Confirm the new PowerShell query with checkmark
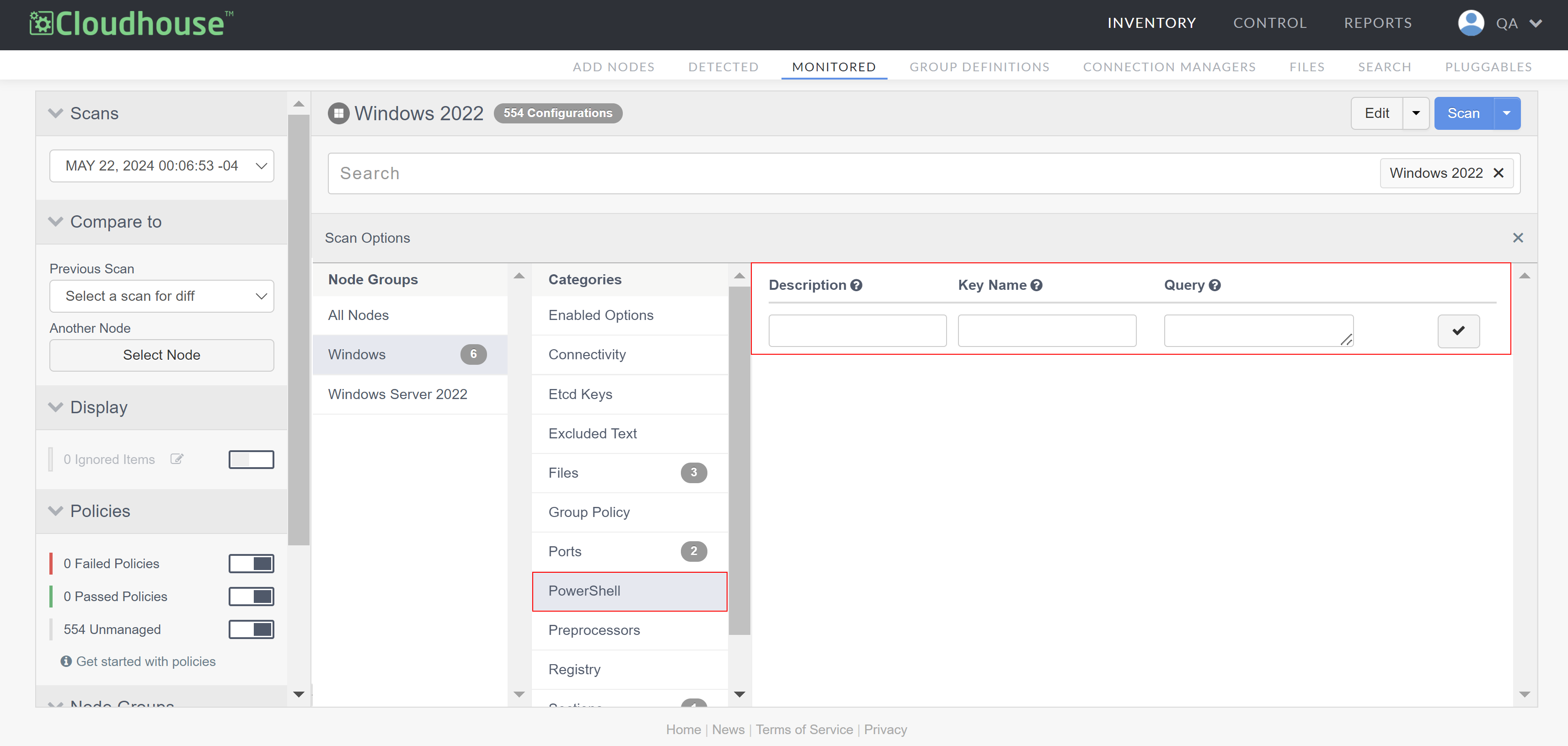Screen dimensions: 1568x746 click(1458, 330)
